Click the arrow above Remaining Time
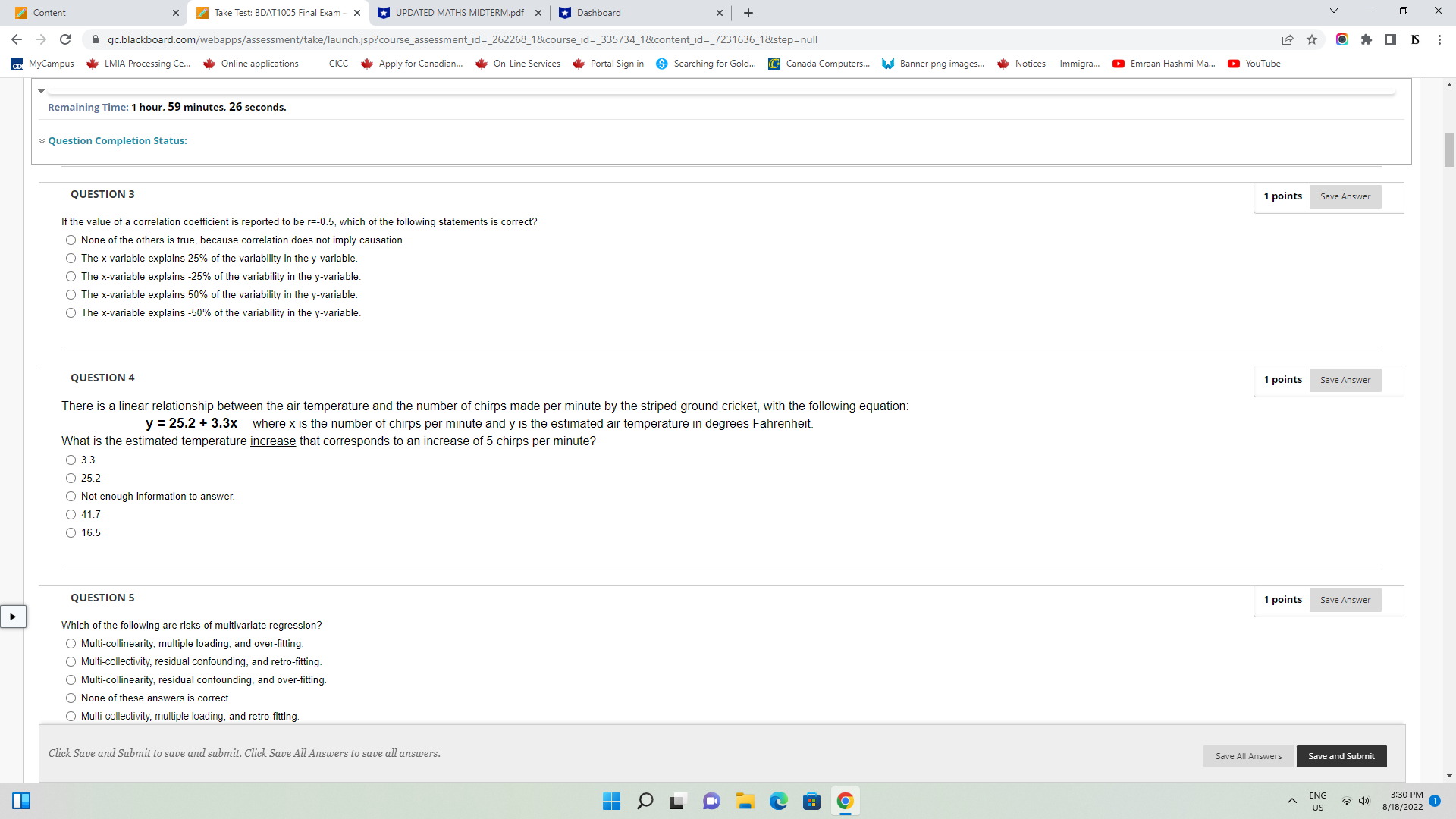The height and width of the screenshot is (819, 1456). 42,90
